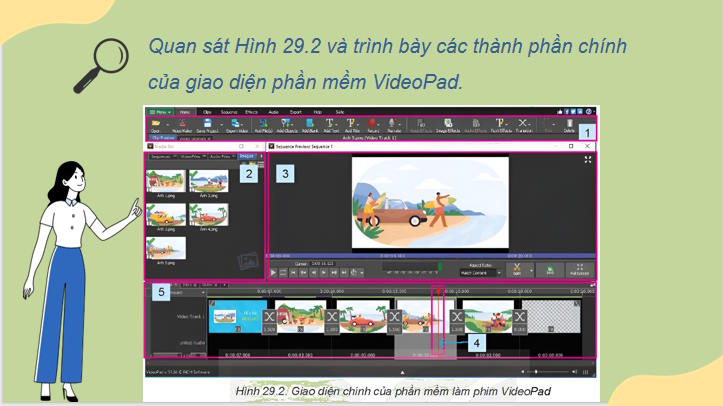The width and height of the screenshot is (723, 406).
Task: Click the Add Blank icon
Action: coord(310,125)
